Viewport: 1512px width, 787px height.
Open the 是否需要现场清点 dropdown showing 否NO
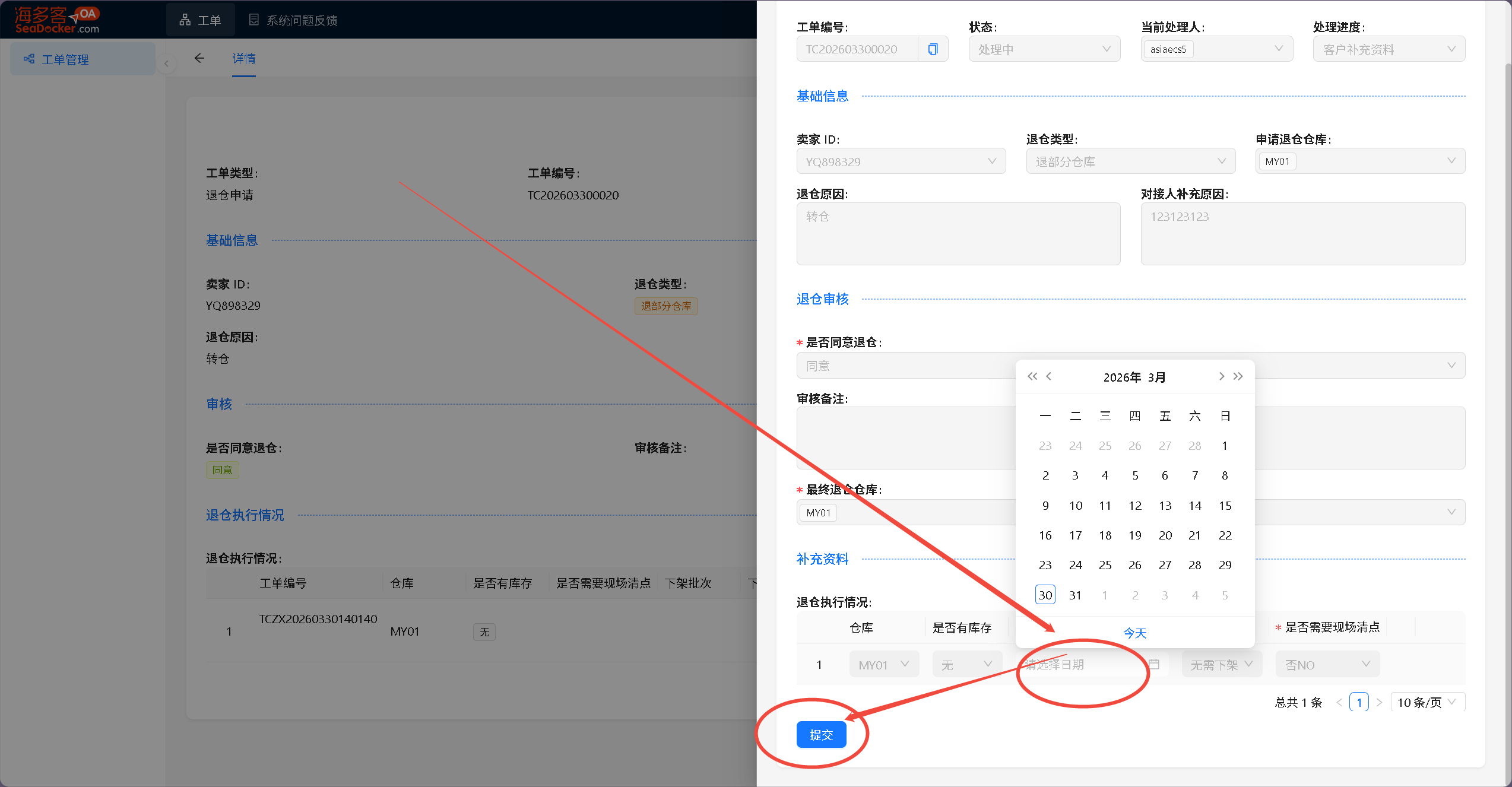pyautogui.click(x=1327, y=665)
